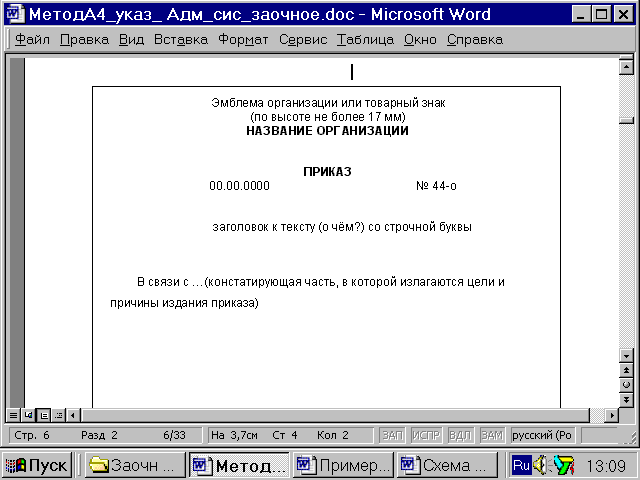Click the Стр. 6 page indicator
640x480 pixels.
pos(32,436)
